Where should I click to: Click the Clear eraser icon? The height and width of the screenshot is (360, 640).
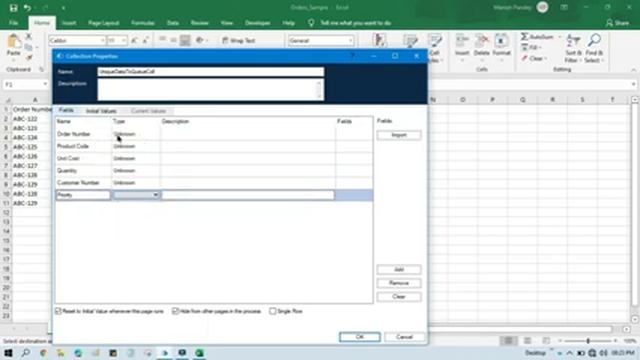coord(525,58)
